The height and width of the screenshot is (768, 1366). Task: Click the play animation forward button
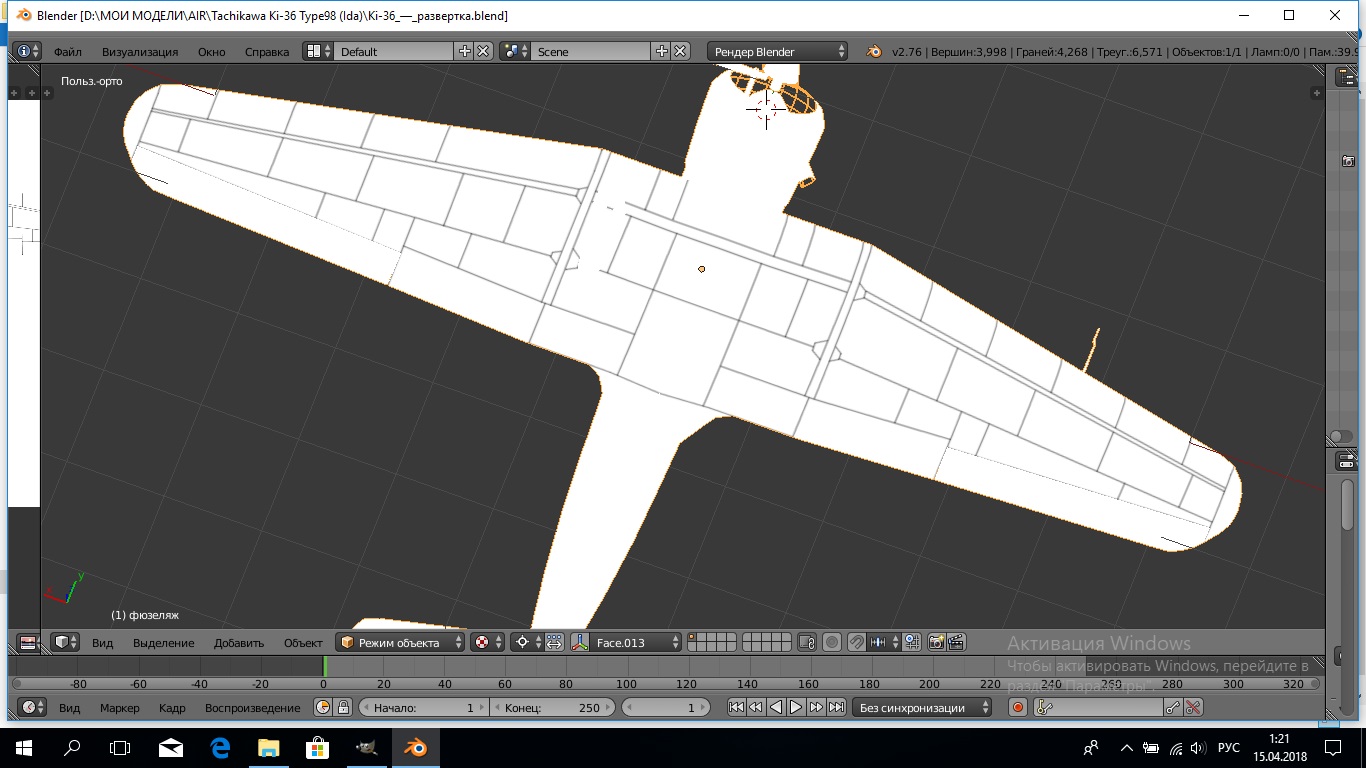click(796, 707)
